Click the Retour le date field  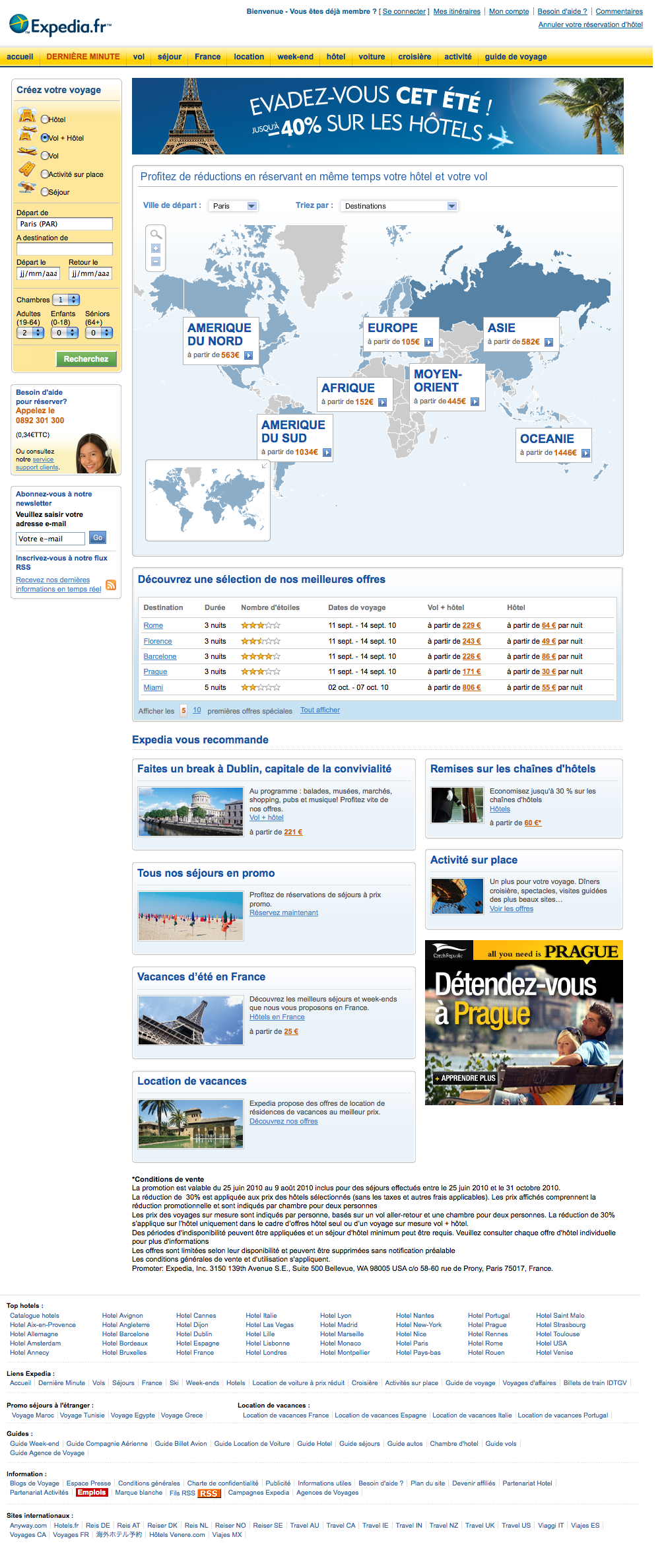pyautogui.click(x=90, y=273)
